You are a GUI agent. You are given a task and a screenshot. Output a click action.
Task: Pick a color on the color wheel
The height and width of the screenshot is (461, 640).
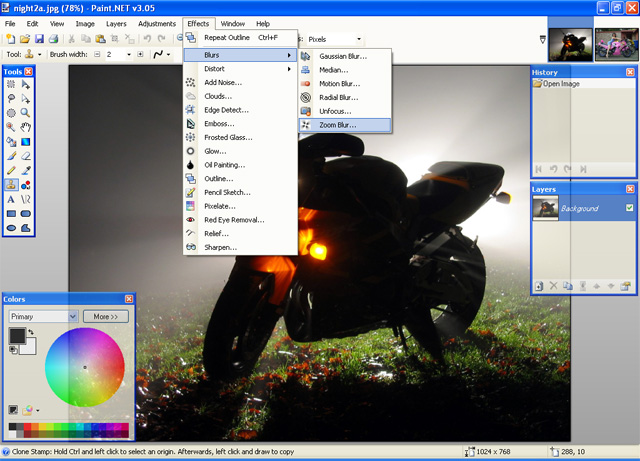tap(85, 367)
